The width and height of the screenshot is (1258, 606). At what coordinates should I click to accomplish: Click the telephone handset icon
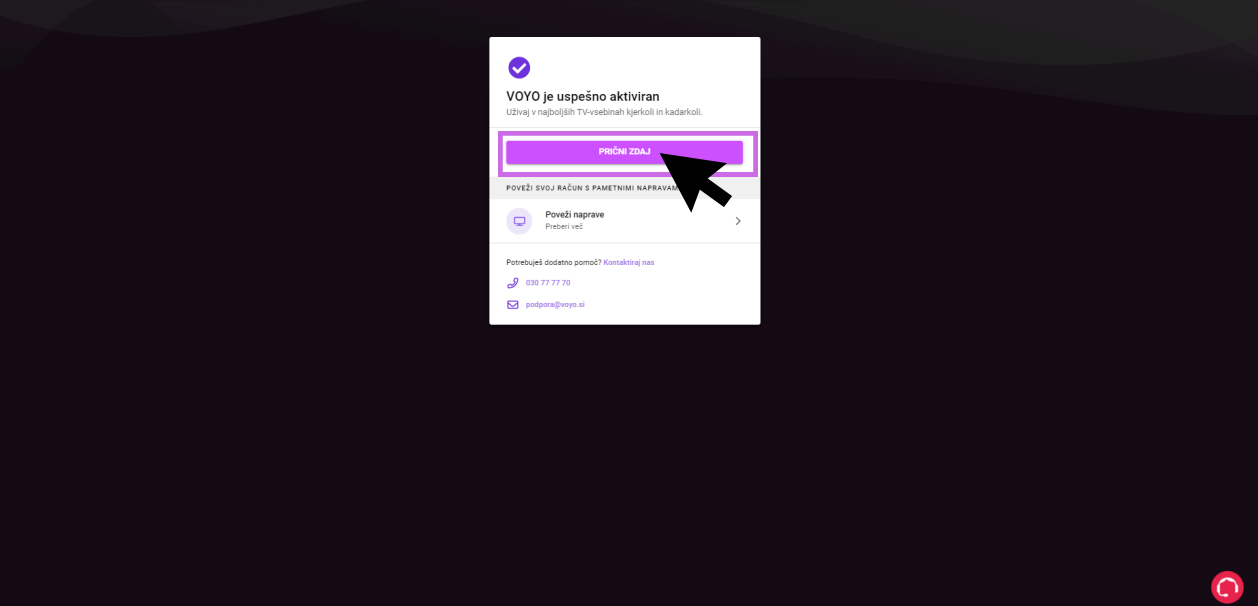pyautogui.click(x=513, y=283)
